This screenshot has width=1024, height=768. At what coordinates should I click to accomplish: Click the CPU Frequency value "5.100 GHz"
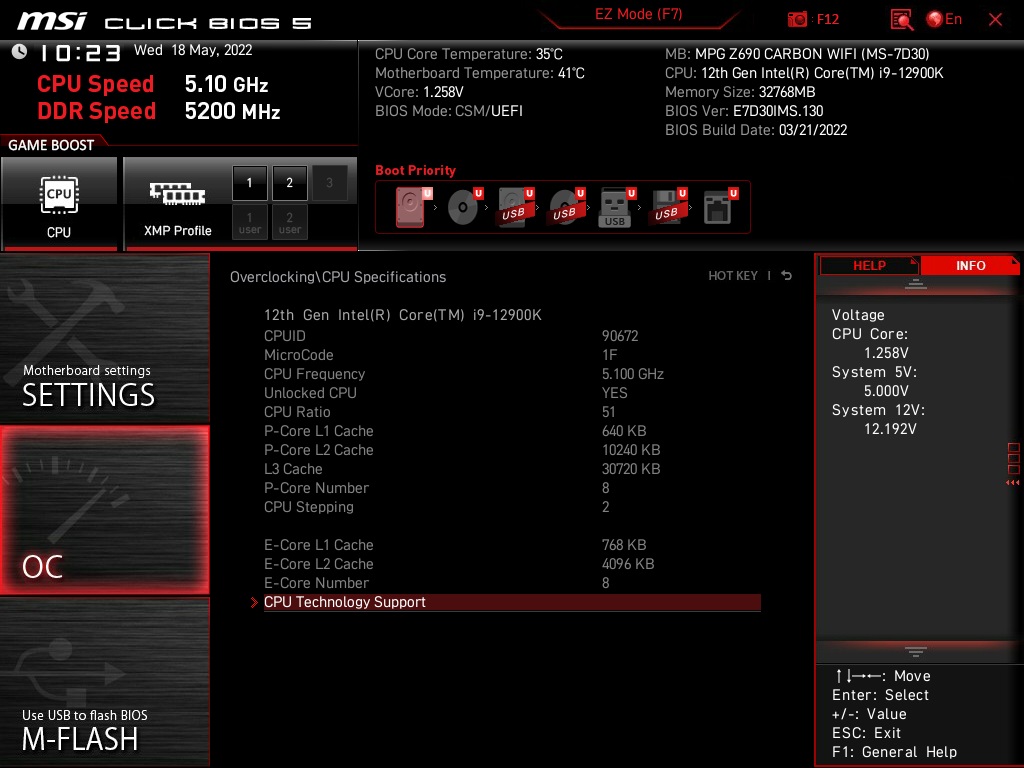[x=632, y=374]
